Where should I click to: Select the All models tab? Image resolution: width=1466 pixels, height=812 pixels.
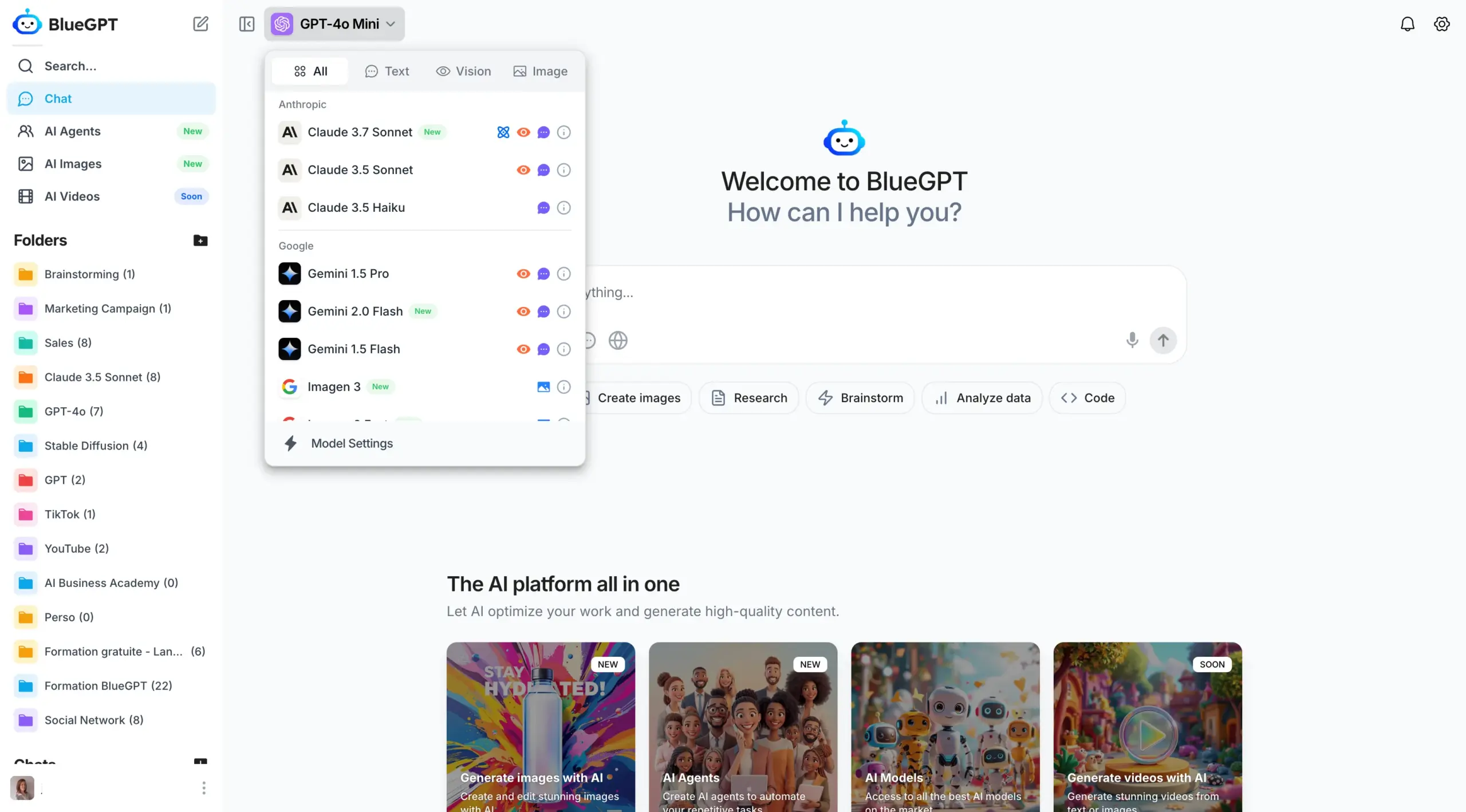[x=310, y=72]
